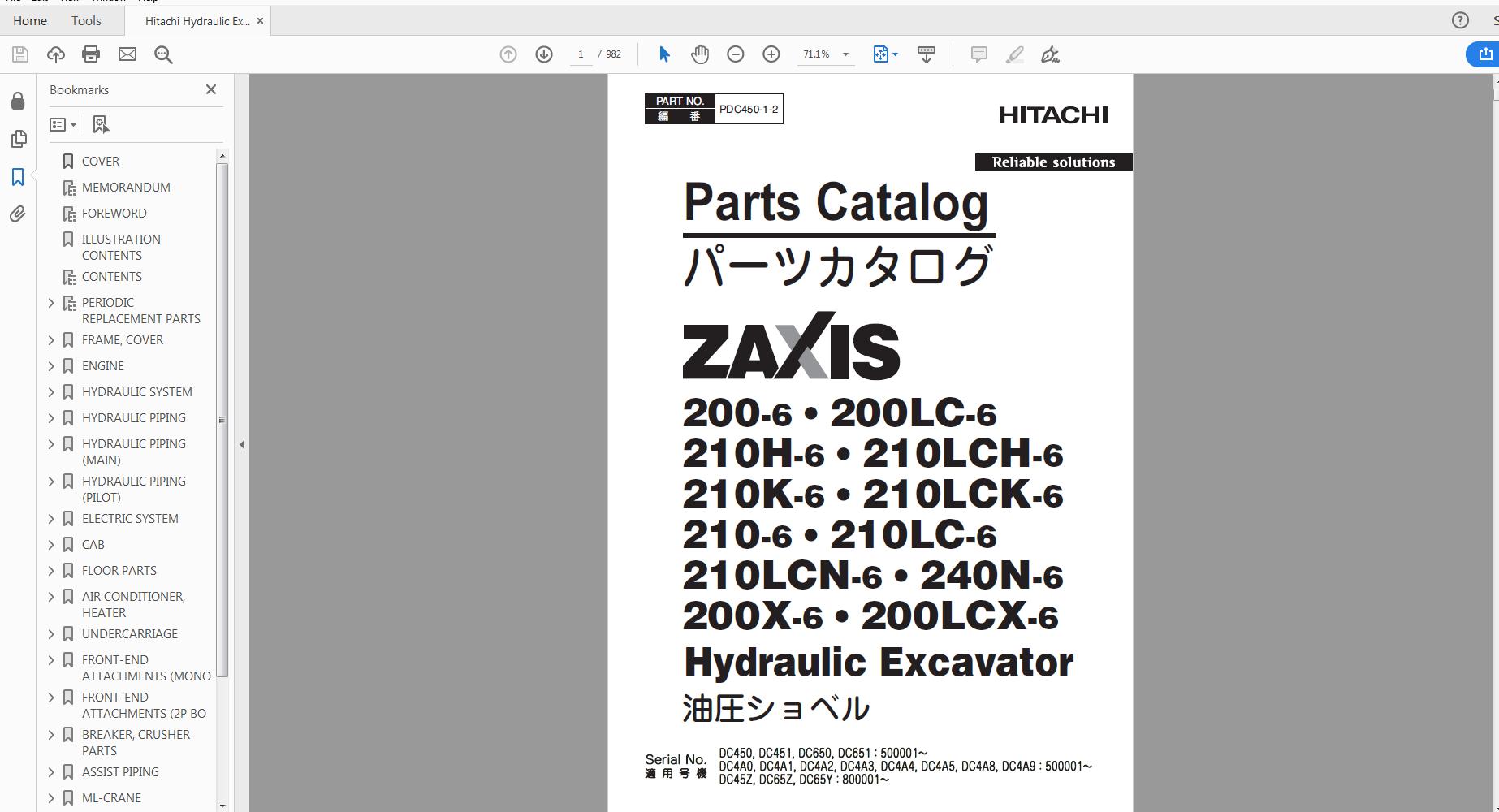
Task: Activate the Hand pan tool
Action: [700, 54]
